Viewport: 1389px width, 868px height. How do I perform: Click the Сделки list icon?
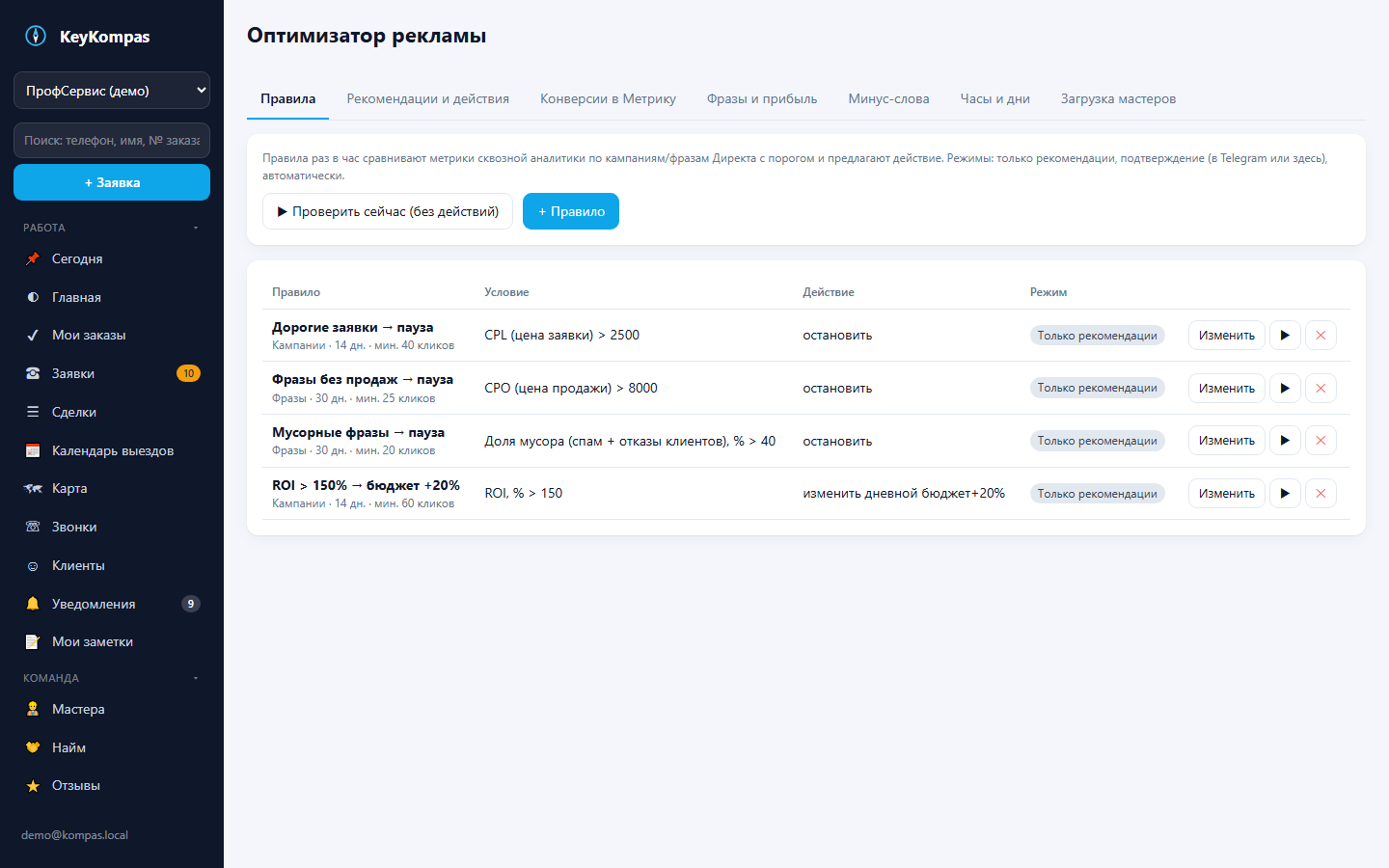coord(33,412)
